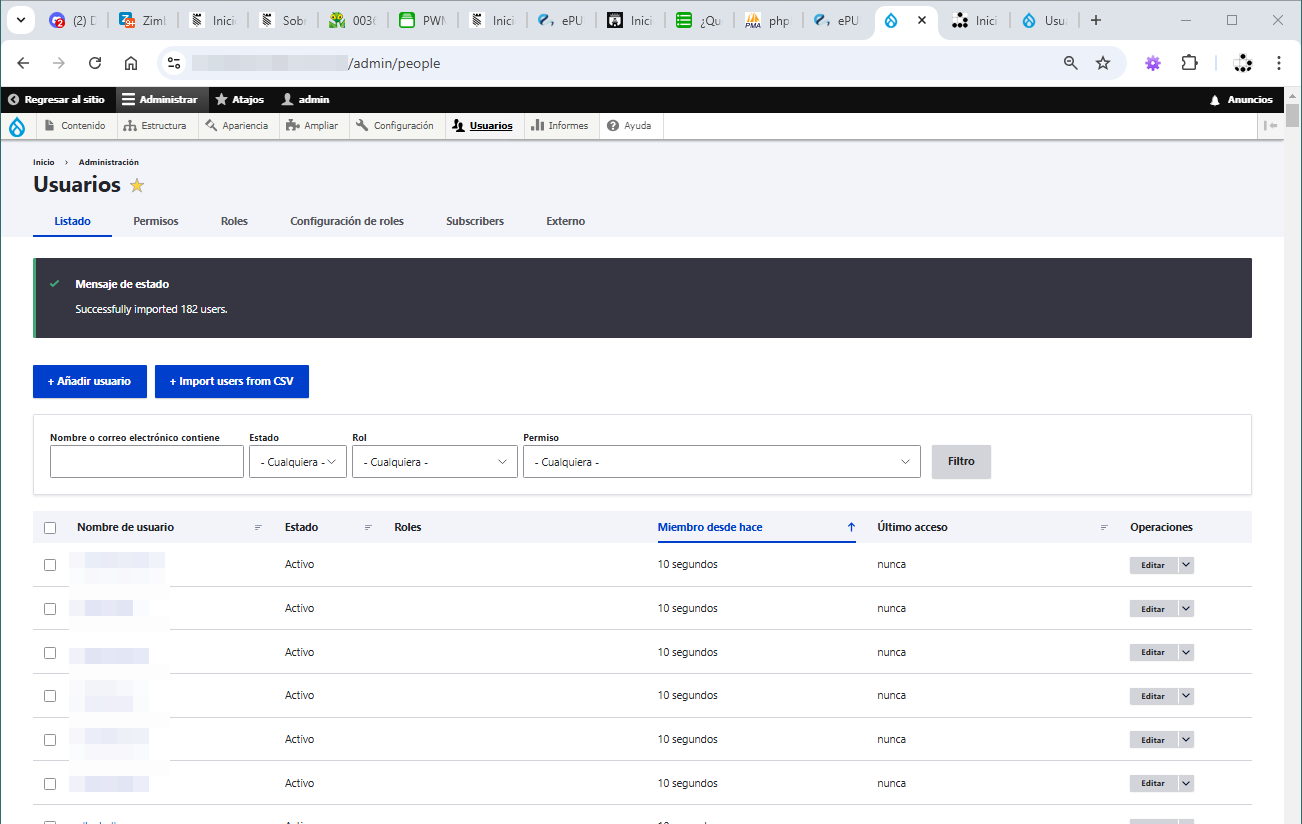Open the zoom magnifier icon in address bar

[1071, 63]
